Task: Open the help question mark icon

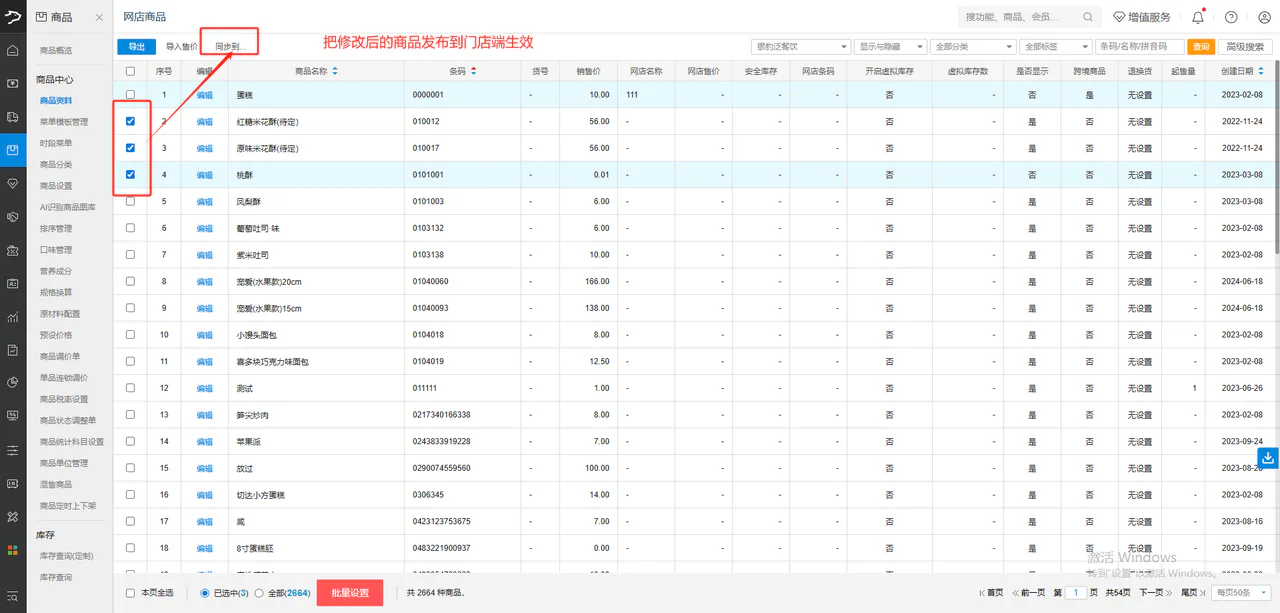Action: [x=1231, y=17]
